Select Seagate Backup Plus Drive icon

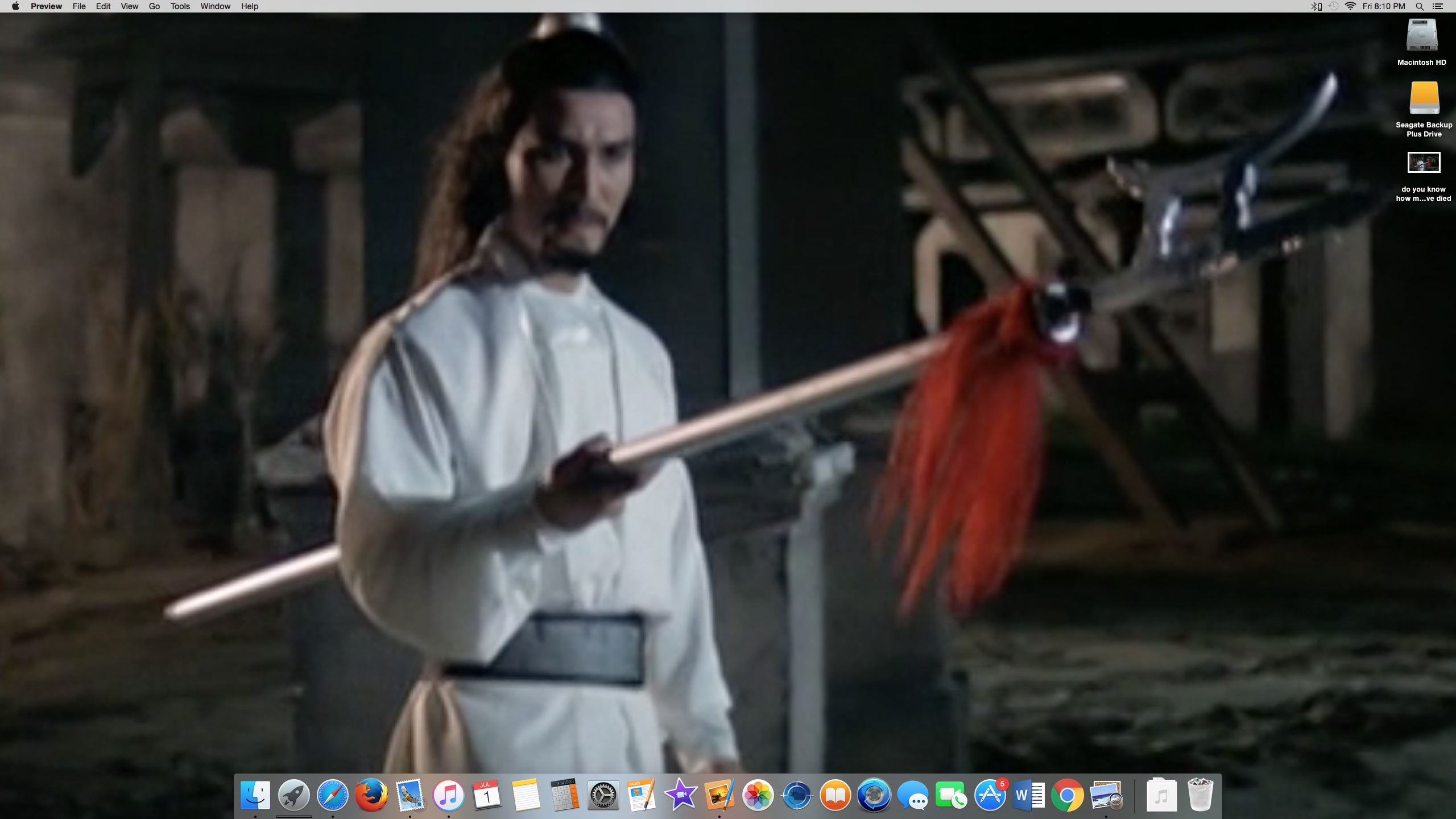pyautogui.click(x=1424, y=98)
